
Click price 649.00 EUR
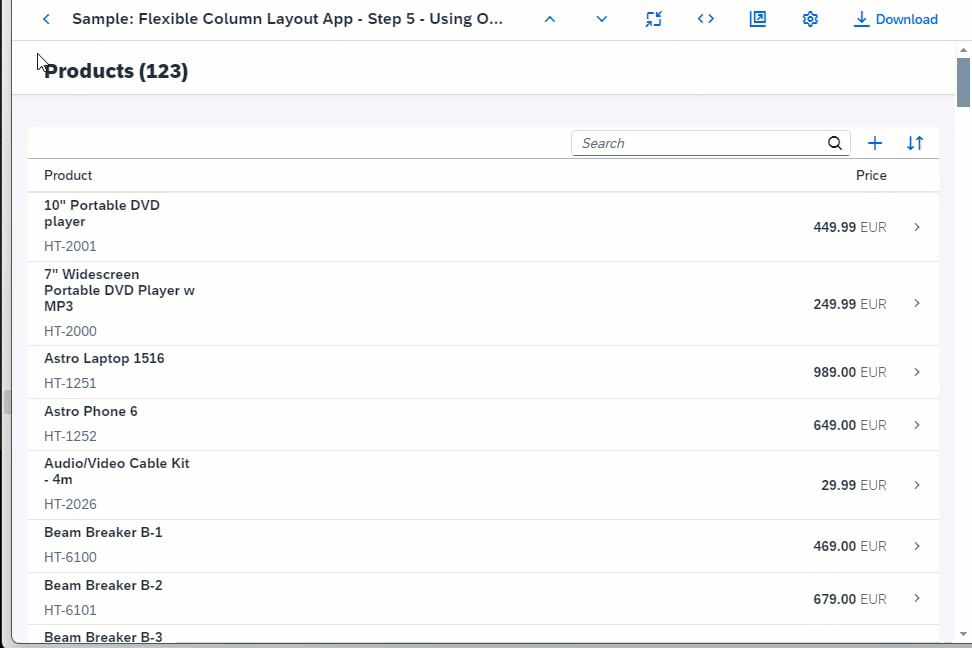coord(850,425)
